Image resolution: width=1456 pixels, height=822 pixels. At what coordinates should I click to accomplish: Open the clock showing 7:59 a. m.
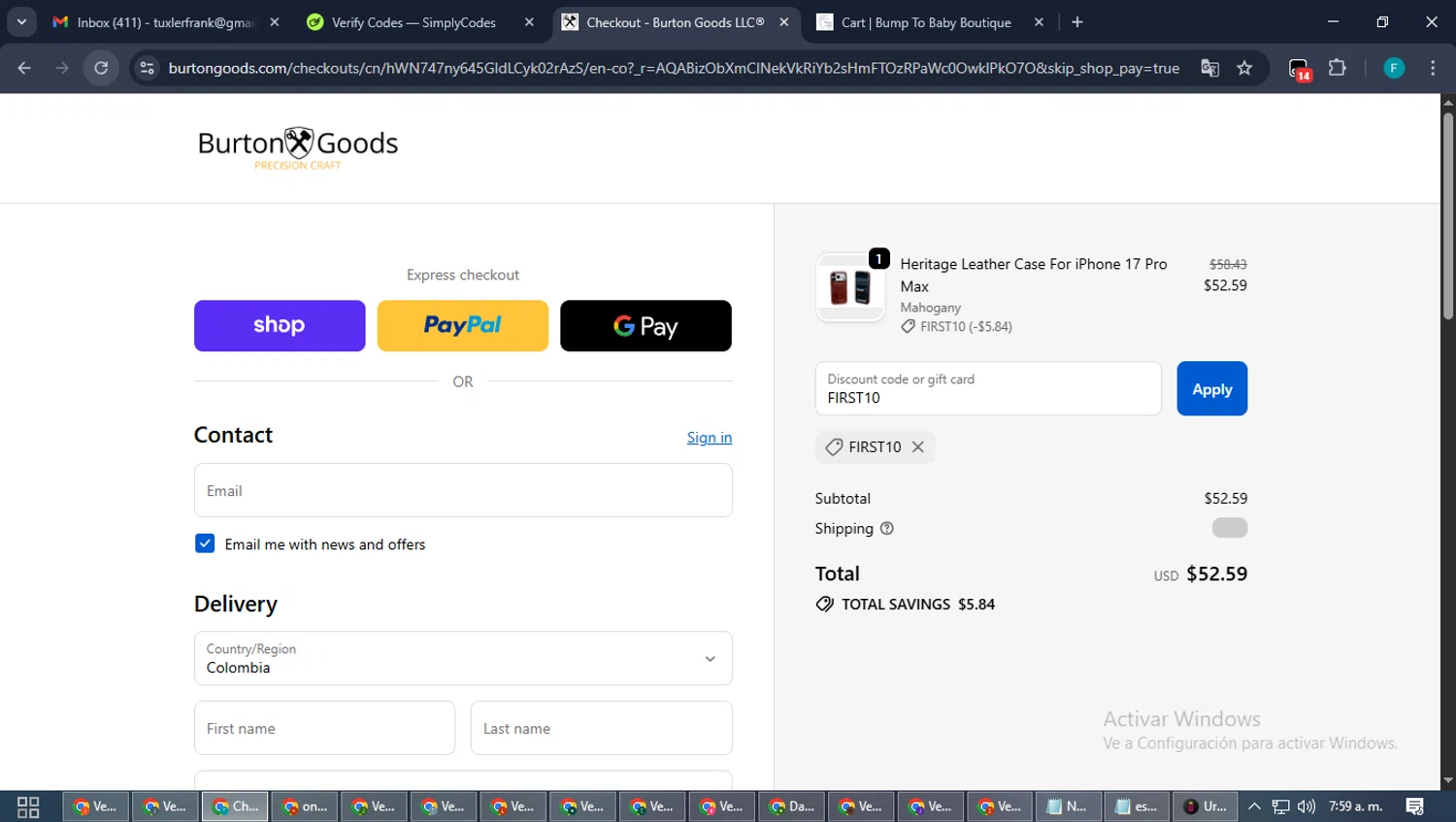click(x=1356, y=806)
